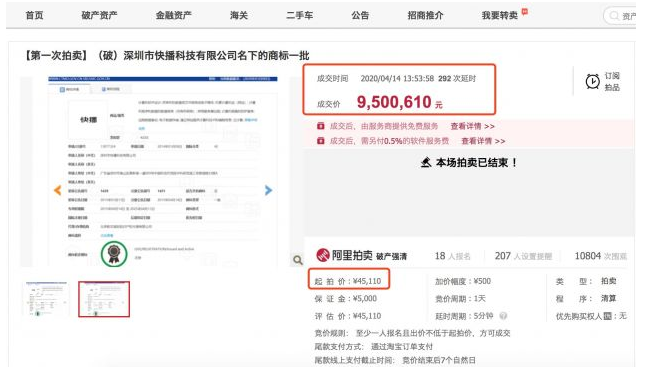Show next image with blue right arrow
The height and width of the screenshot is (376, 653).
(x=269, y=190)
